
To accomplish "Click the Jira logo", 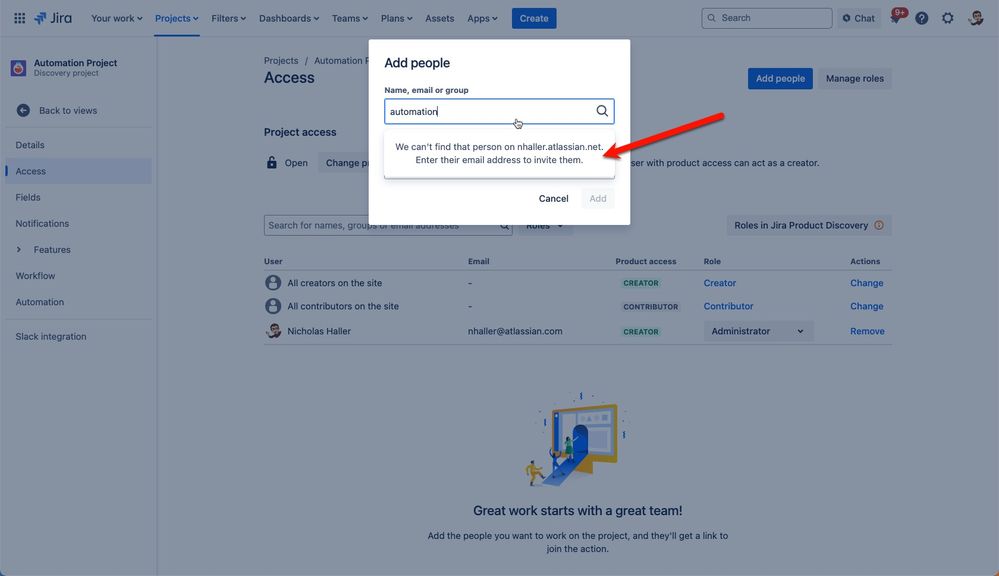I will coord(53,18).
